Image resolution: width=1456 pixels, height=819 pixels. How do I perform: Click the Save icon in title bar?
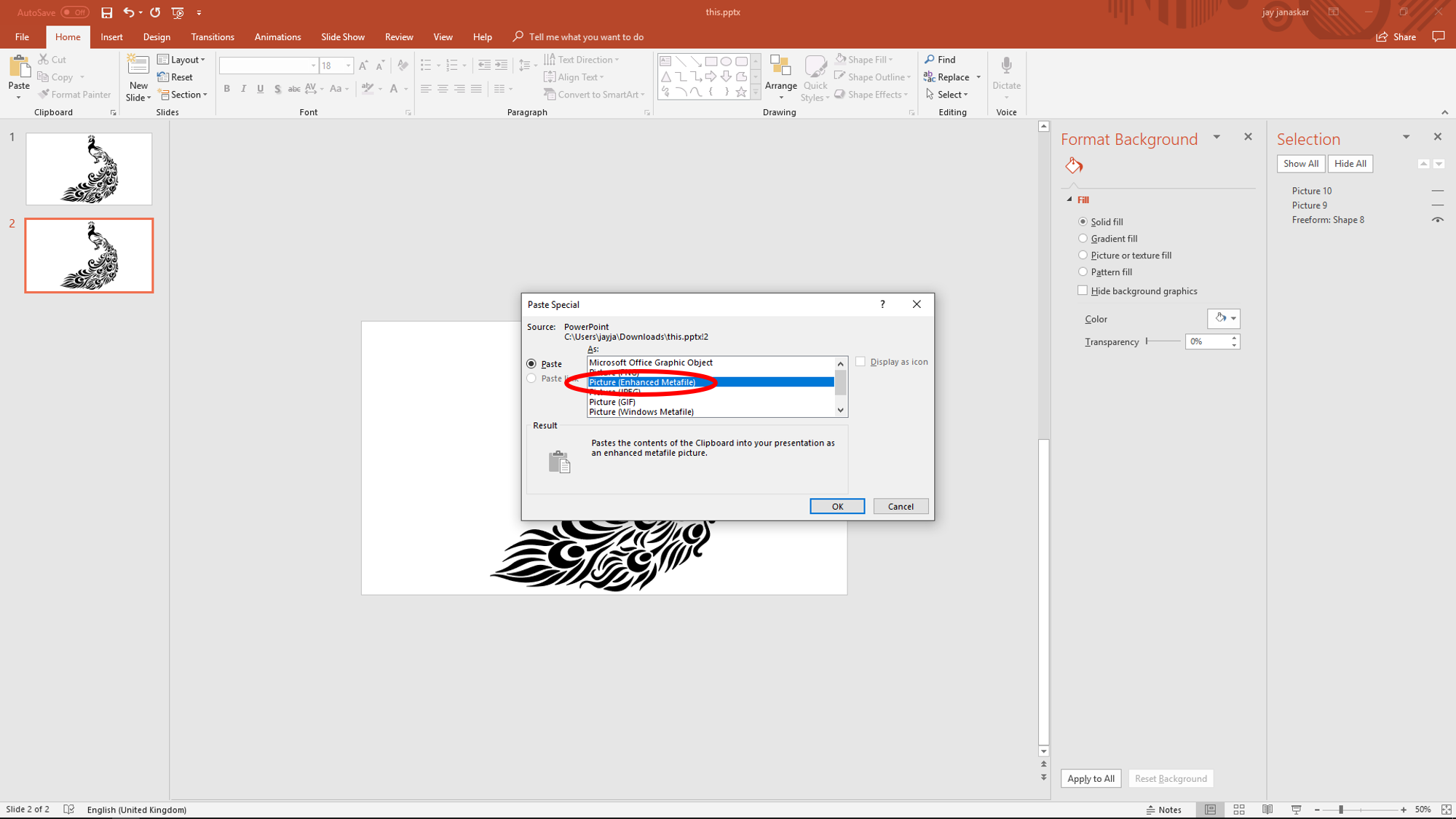point(107,12)
